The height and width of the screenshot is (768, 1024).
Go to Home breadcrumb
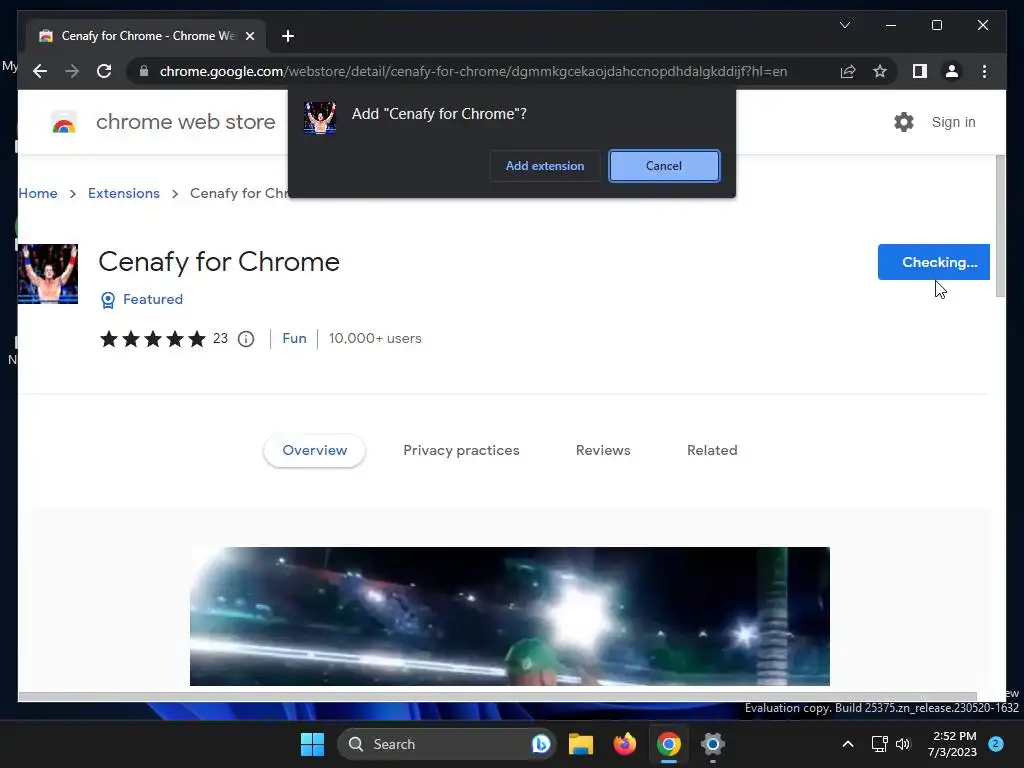click(38, 193)
